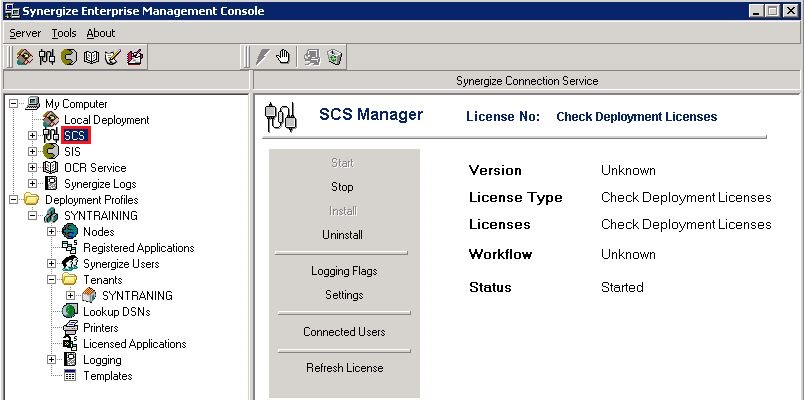Screen dimensions: 804x400
Task: Click the SIS icon in tree
Action: tap(51, 152)
